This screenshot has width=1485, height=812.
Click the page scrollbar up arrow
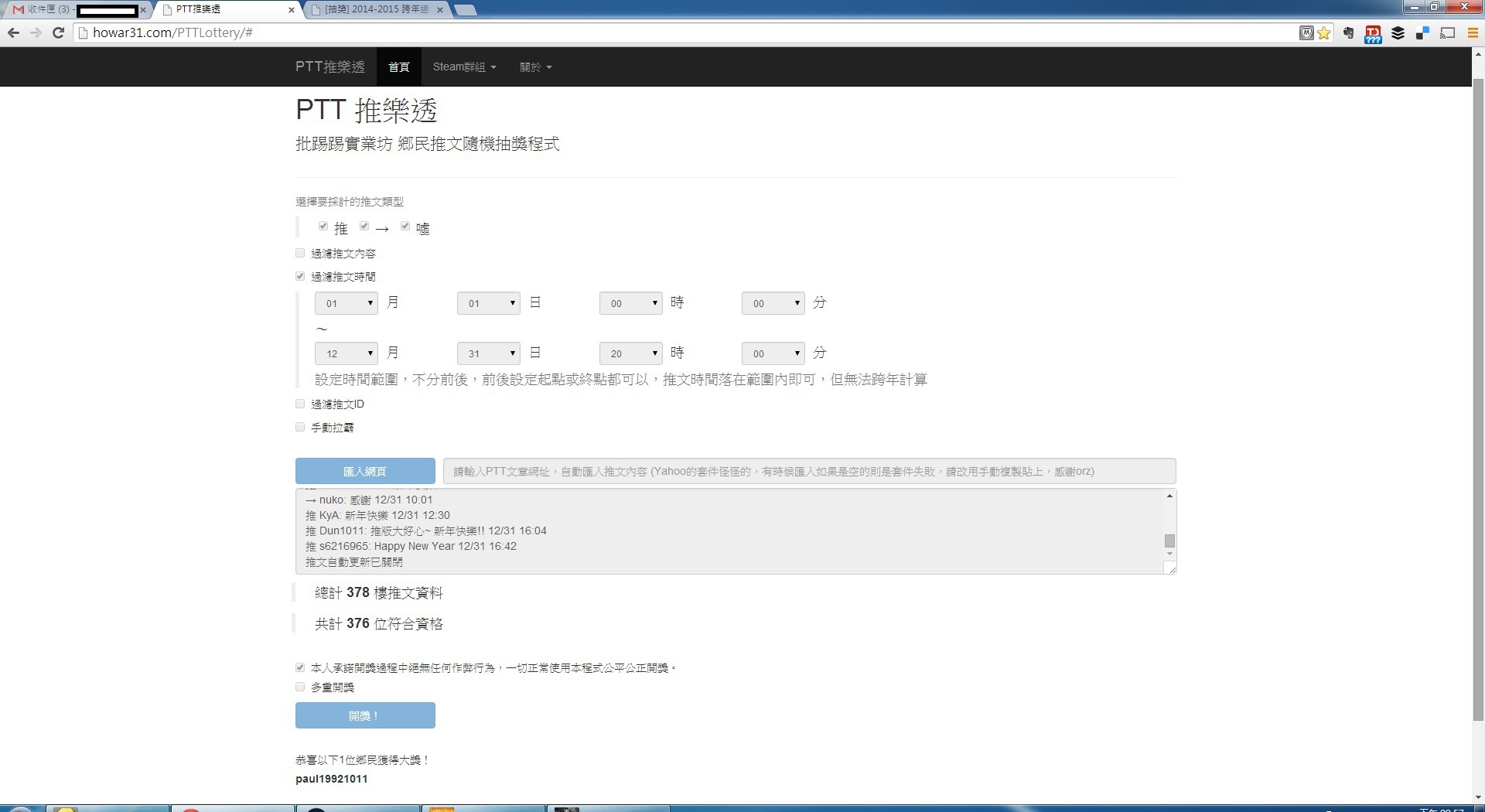[x=1478, y=55]
